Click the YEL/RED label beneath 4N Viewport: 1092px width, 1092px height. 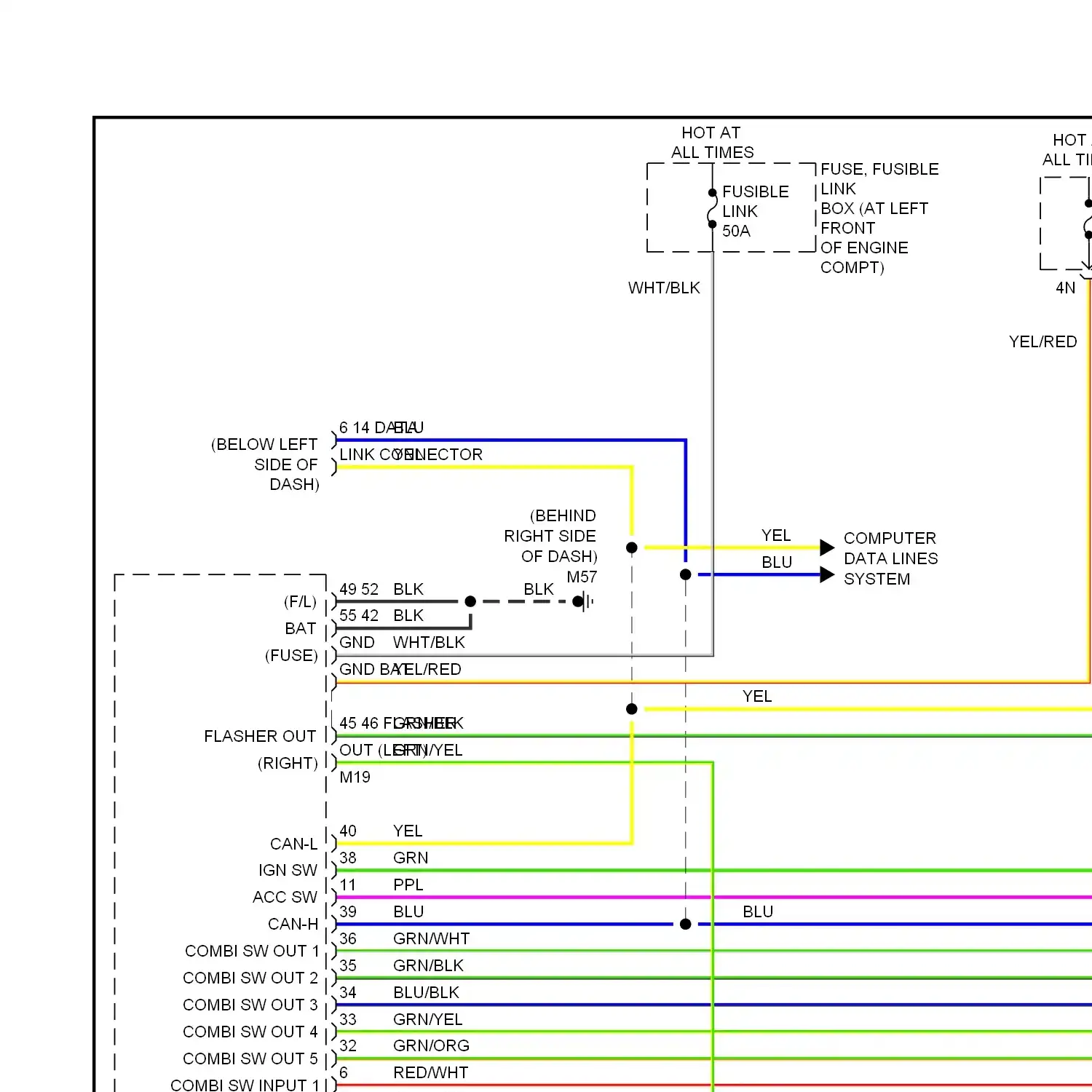click(x=1042, y=342)
